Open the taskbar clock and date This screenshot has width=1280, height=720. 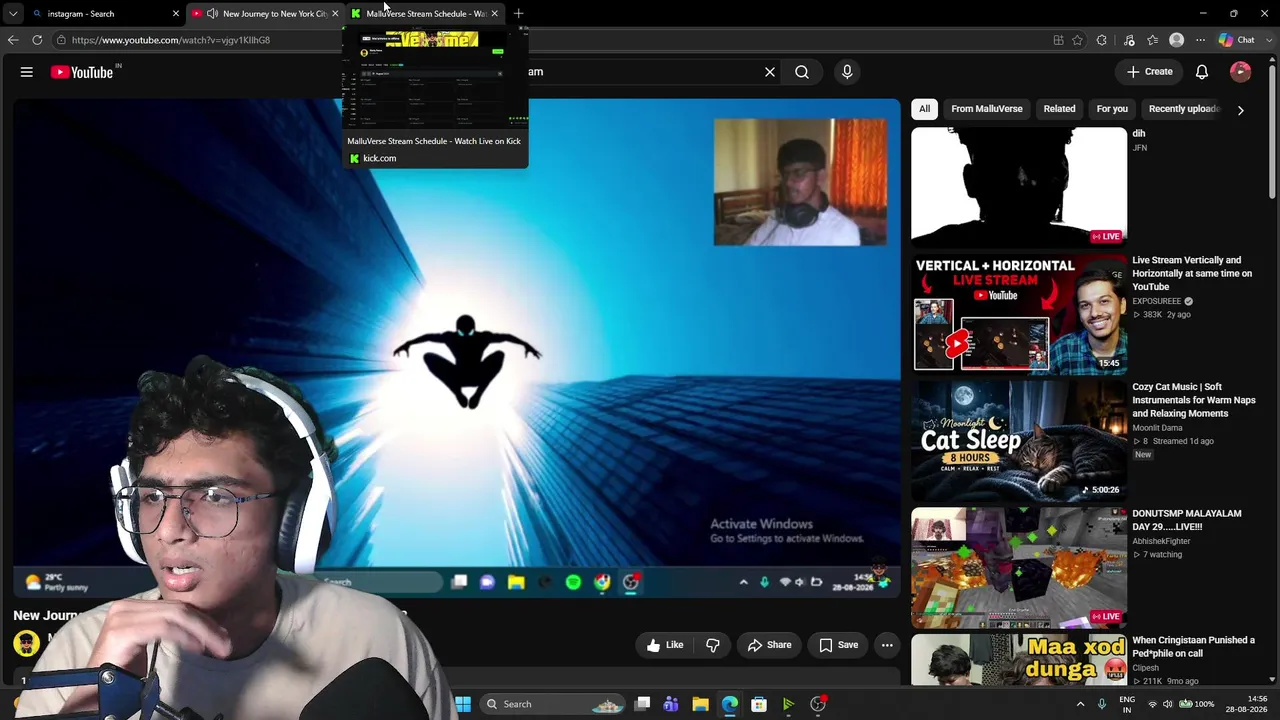(1246, 704)
